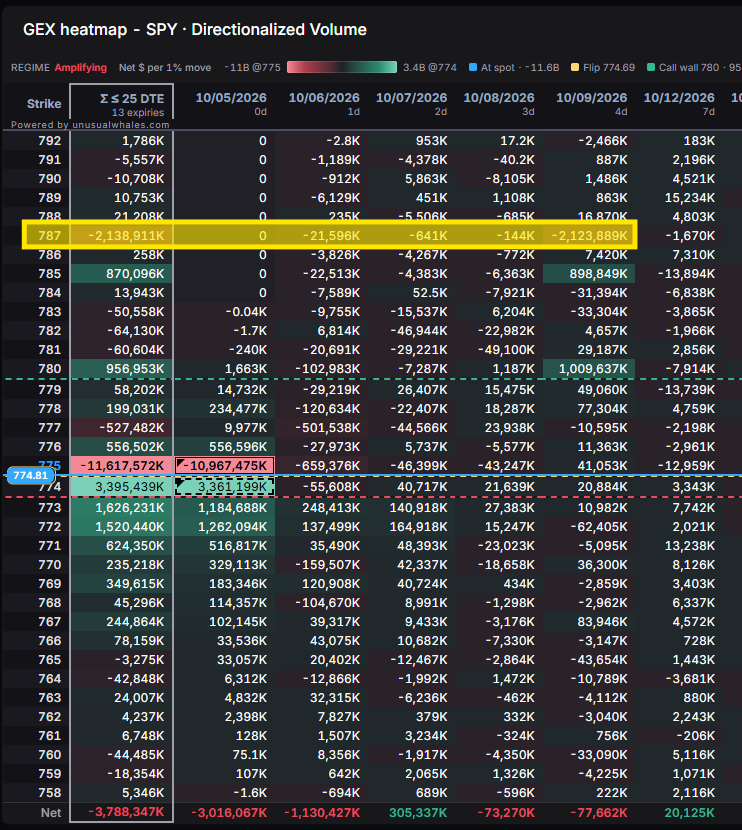Click the yellow Flip 774.69 legend swatch
The image size is (742, 830).
tap(575, 67)
